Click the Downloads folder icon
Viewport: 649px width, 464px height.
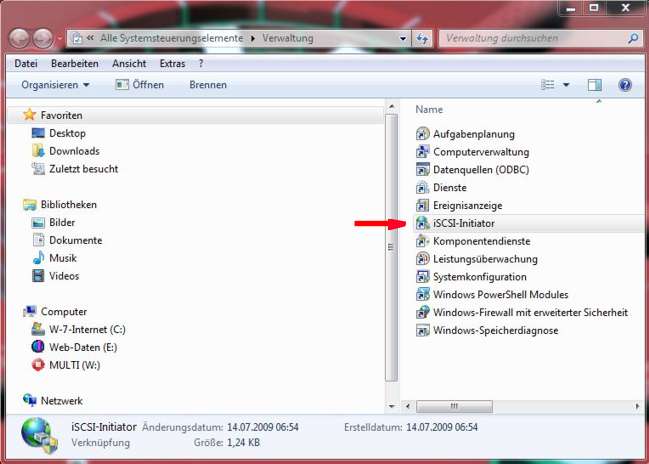(38, 151)
